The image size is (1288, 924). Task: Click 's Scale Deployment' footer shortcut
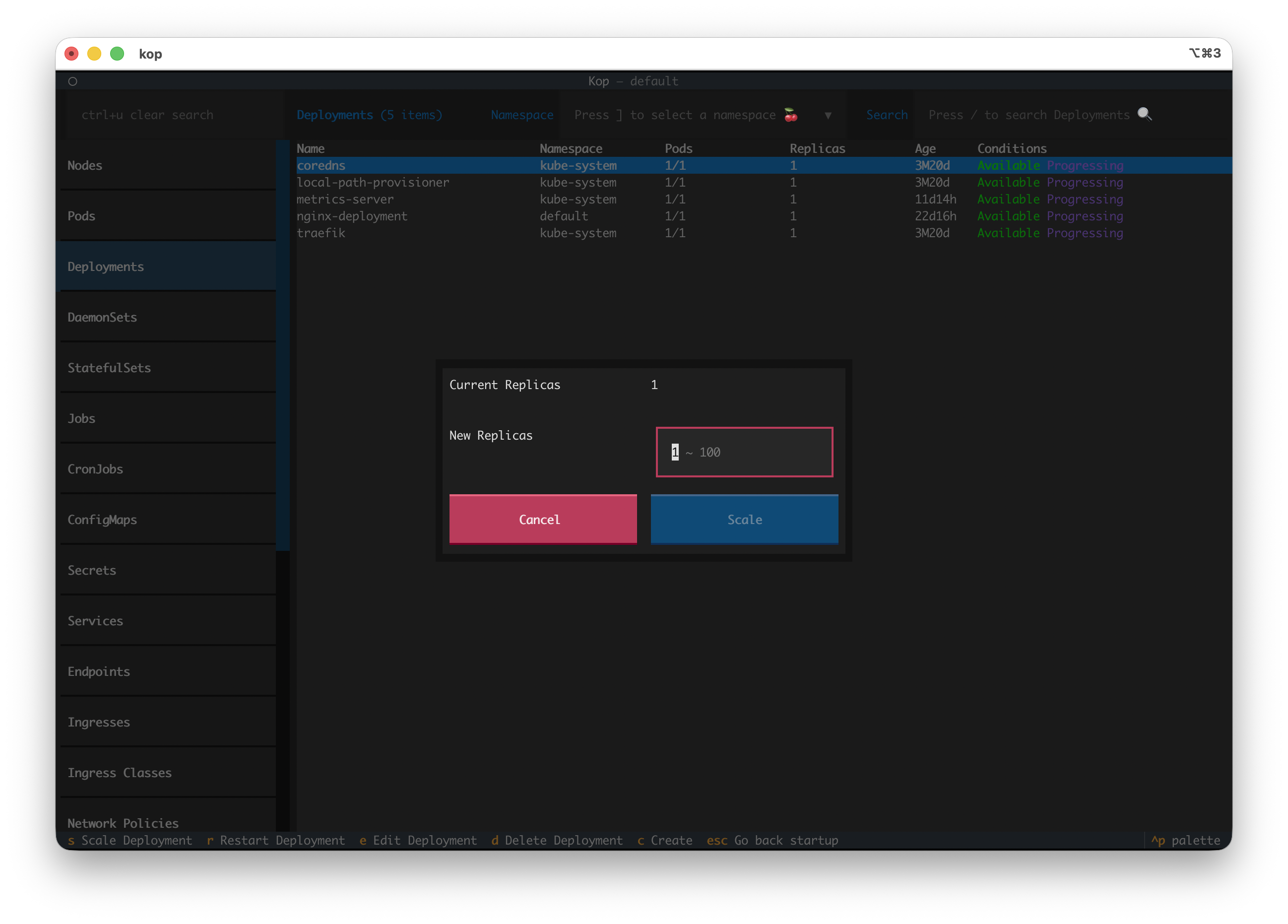pos(130,840)
